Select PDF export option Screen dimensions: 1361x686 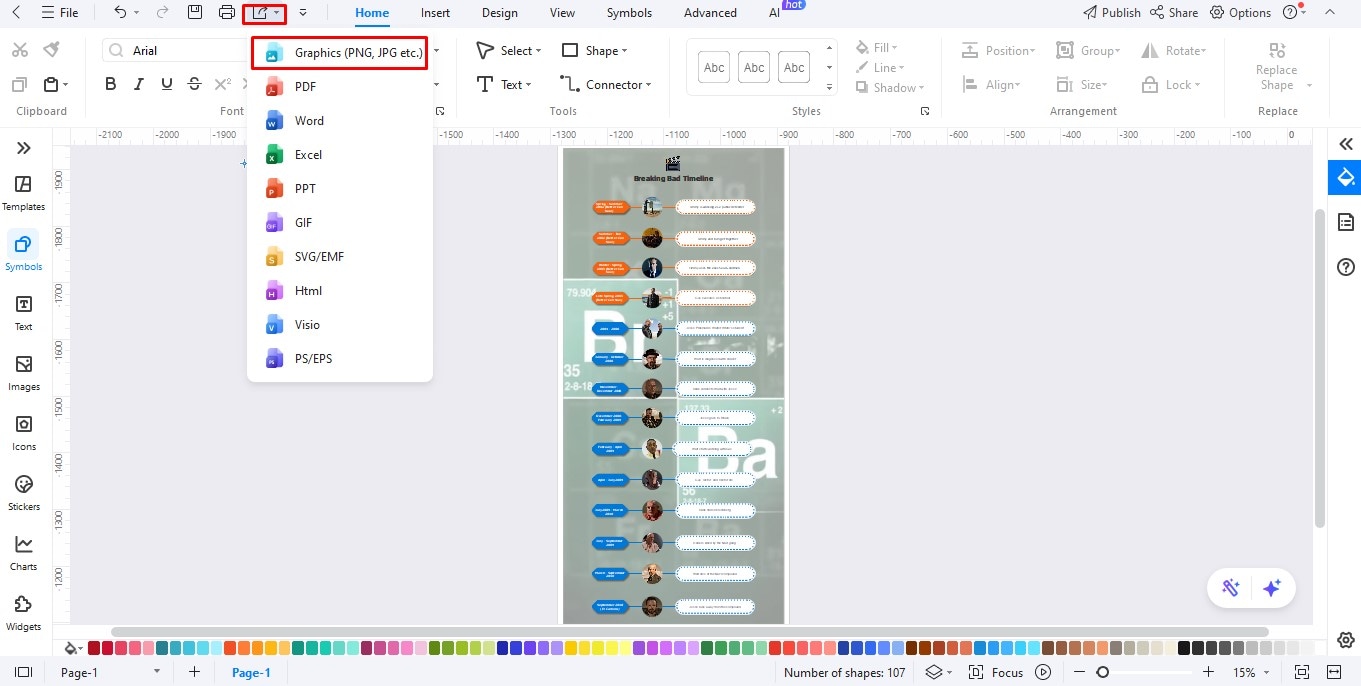click(x=340, y=87)
